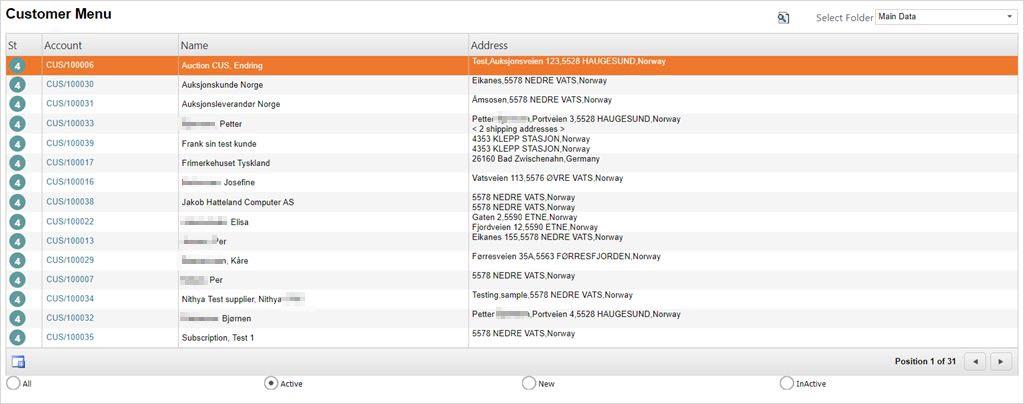
Task: Click status icon for Frank sin test kunde
Action: point(17,143)
